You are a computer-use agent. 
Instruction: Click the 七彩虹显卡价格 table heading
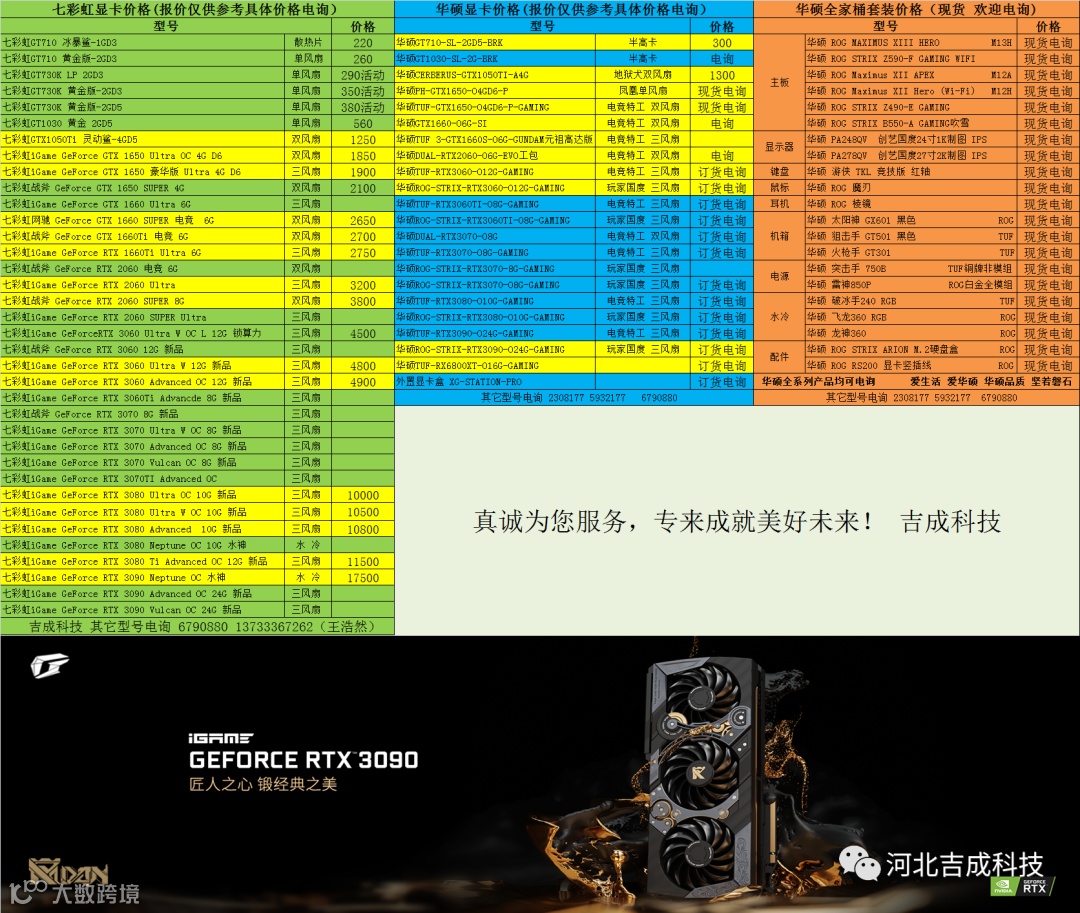[x=197, y=9]
